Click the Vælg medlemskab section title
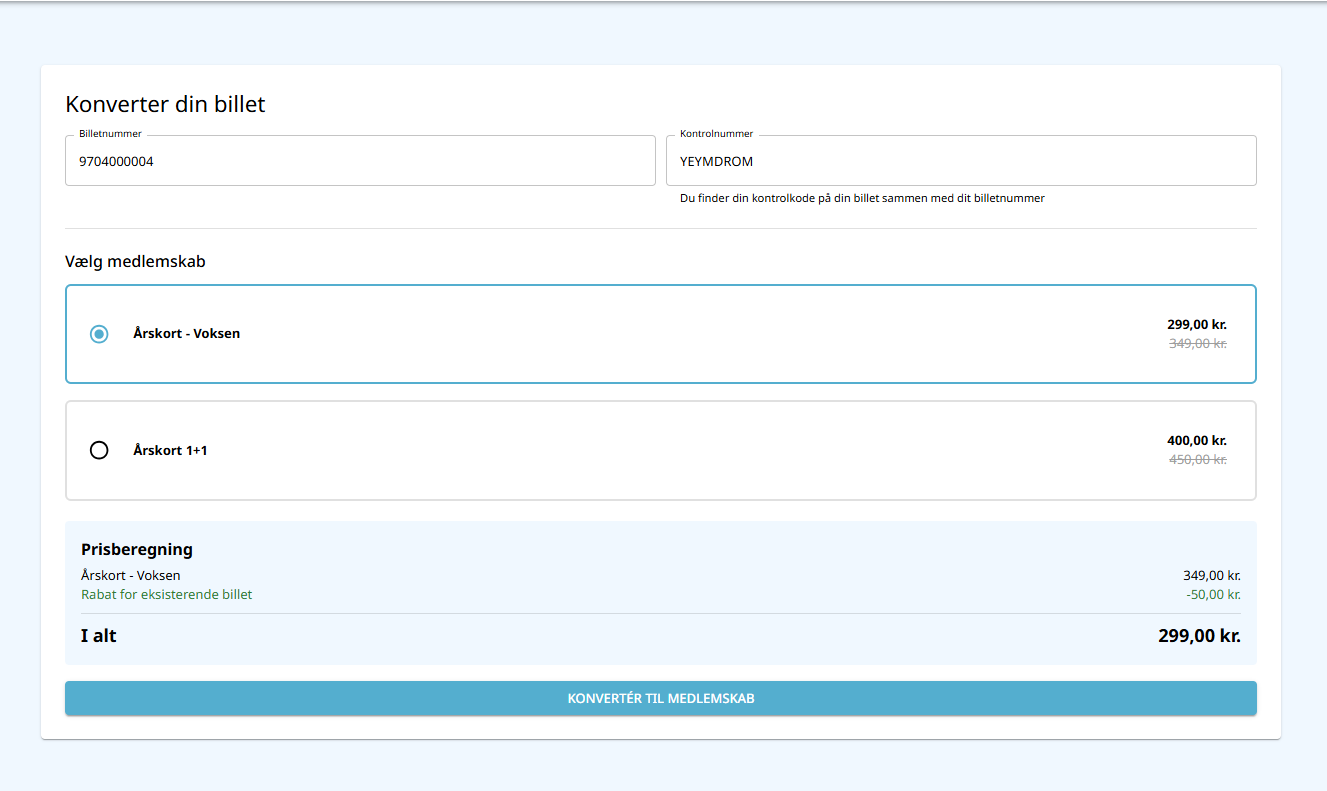 coord(135,262)
